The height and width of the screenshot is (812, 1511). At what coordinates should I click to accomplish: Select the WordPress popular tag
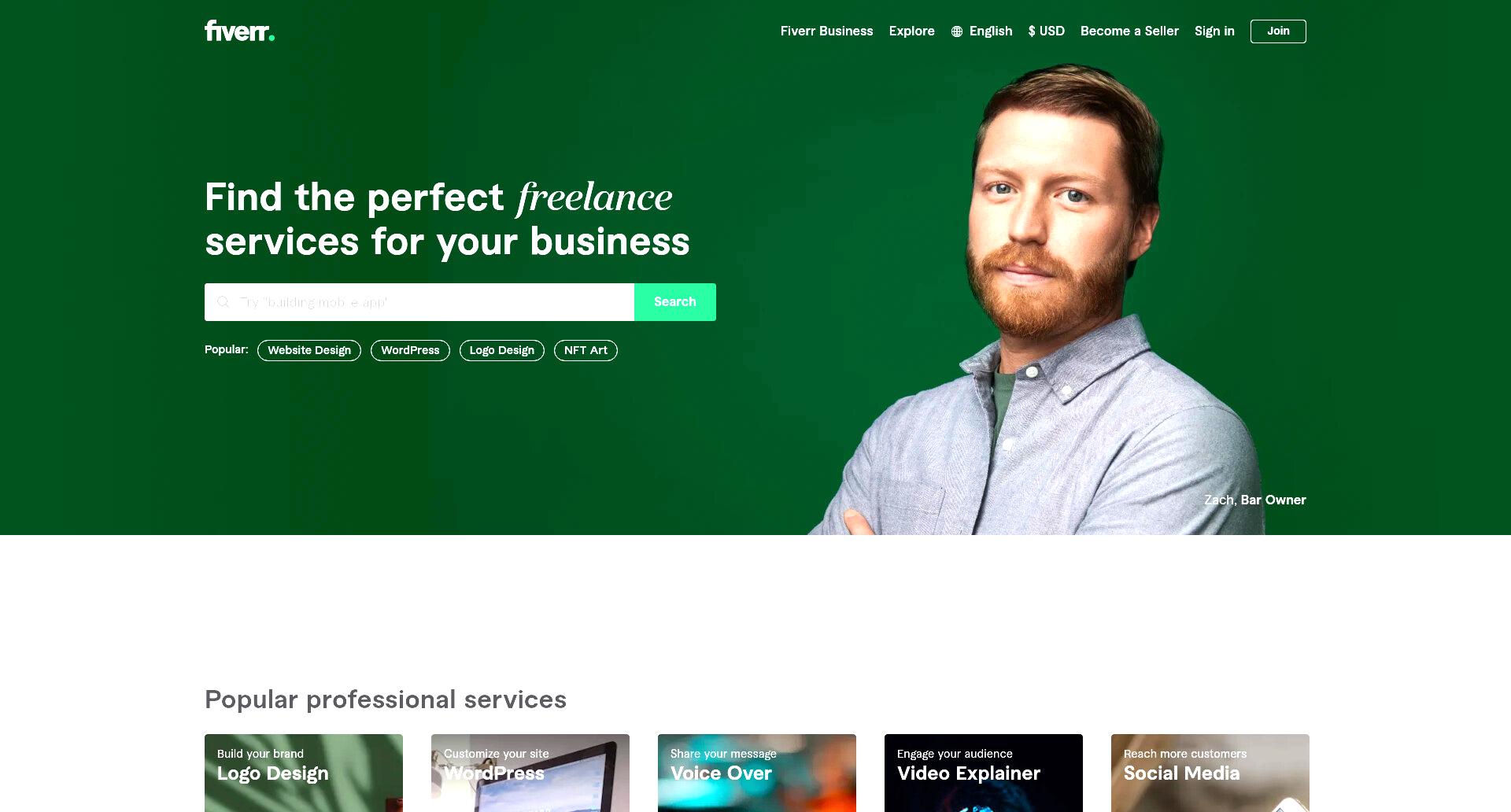(410, 350)
